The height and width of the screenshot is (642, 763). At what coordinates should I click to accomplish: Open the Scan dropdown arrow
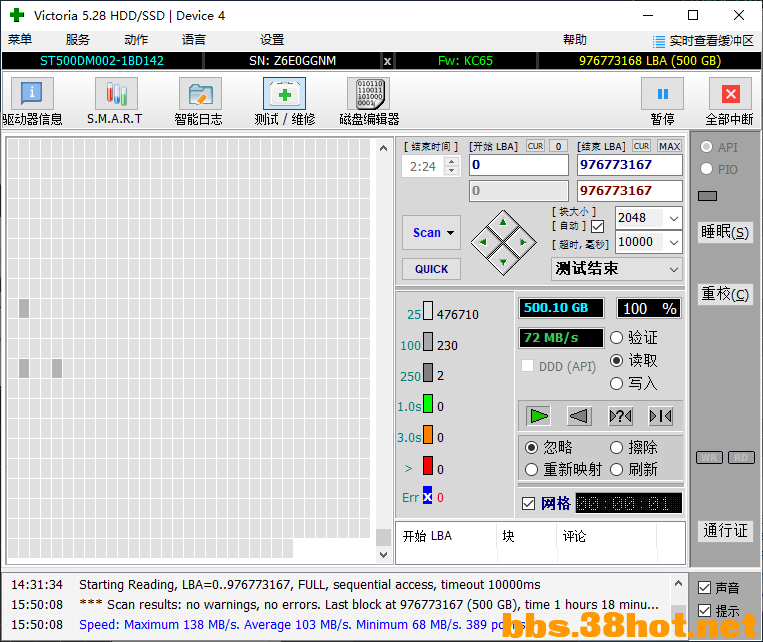[x=451, y=233]
